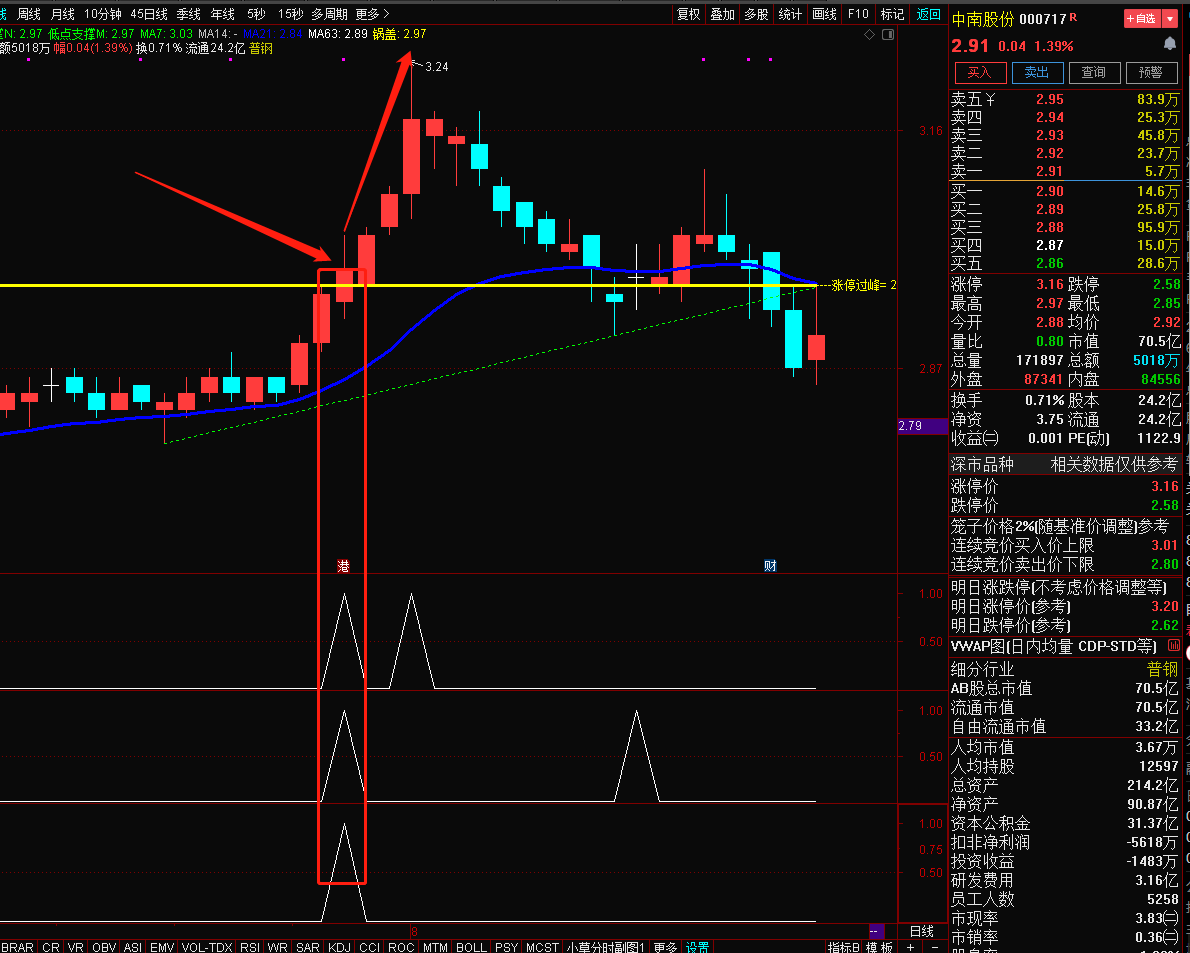
Task: Select the 小草分时副图1 indicator tab
Action: pyautogui.click(x=606, y=947)
